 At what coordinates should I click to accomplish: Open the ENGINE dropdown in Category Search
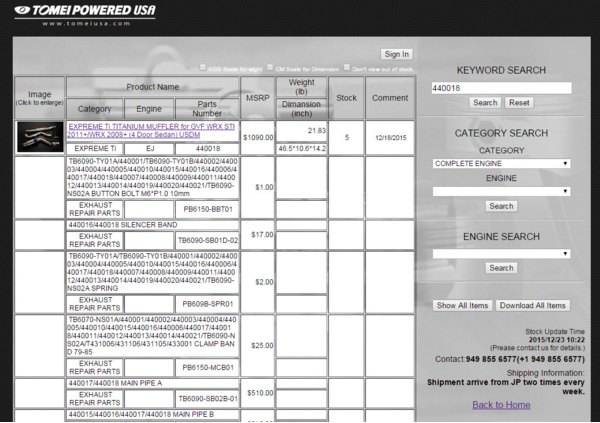point(501,191)
